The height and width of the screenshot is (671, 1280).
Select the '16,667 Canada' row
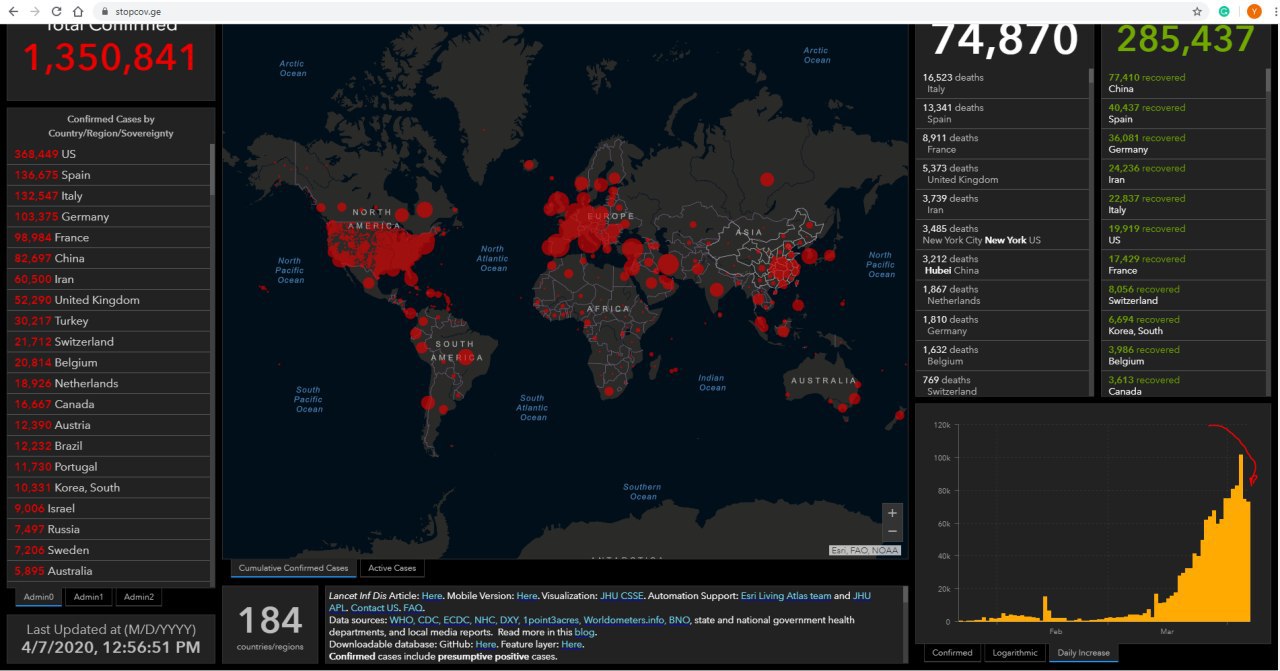tap(110, 404)
